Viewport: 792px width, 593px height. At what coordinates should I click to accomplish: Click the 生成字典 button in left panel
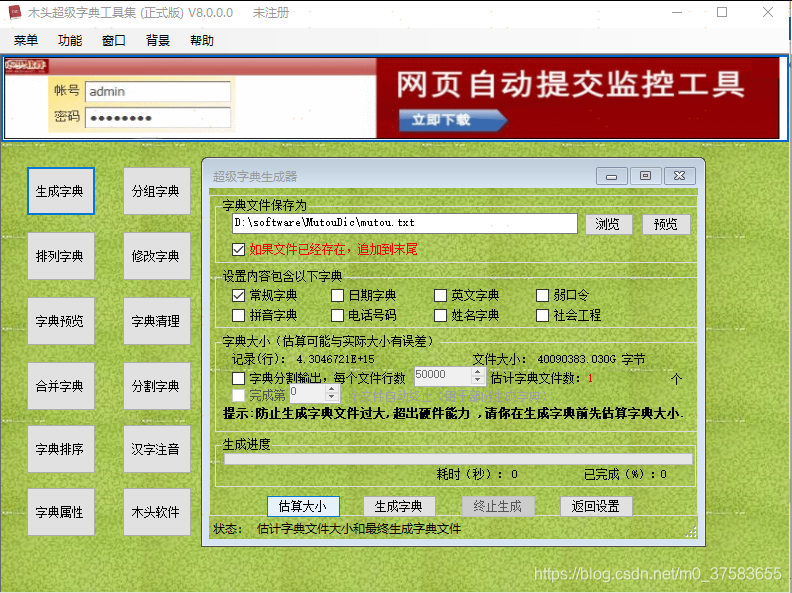[61, 191]
